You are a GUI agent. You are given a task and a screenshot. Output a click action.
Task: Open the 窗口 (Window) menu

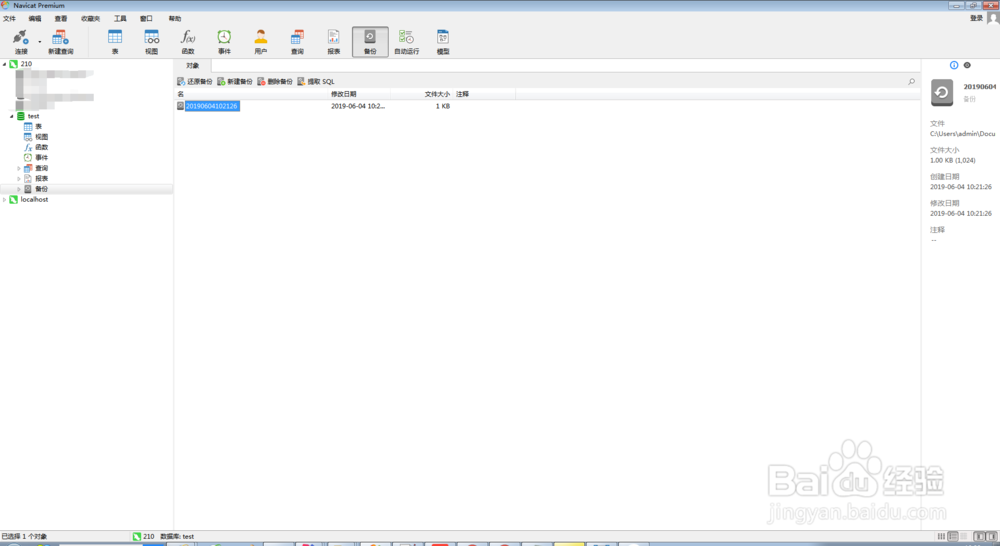click(x=146, y=18)
